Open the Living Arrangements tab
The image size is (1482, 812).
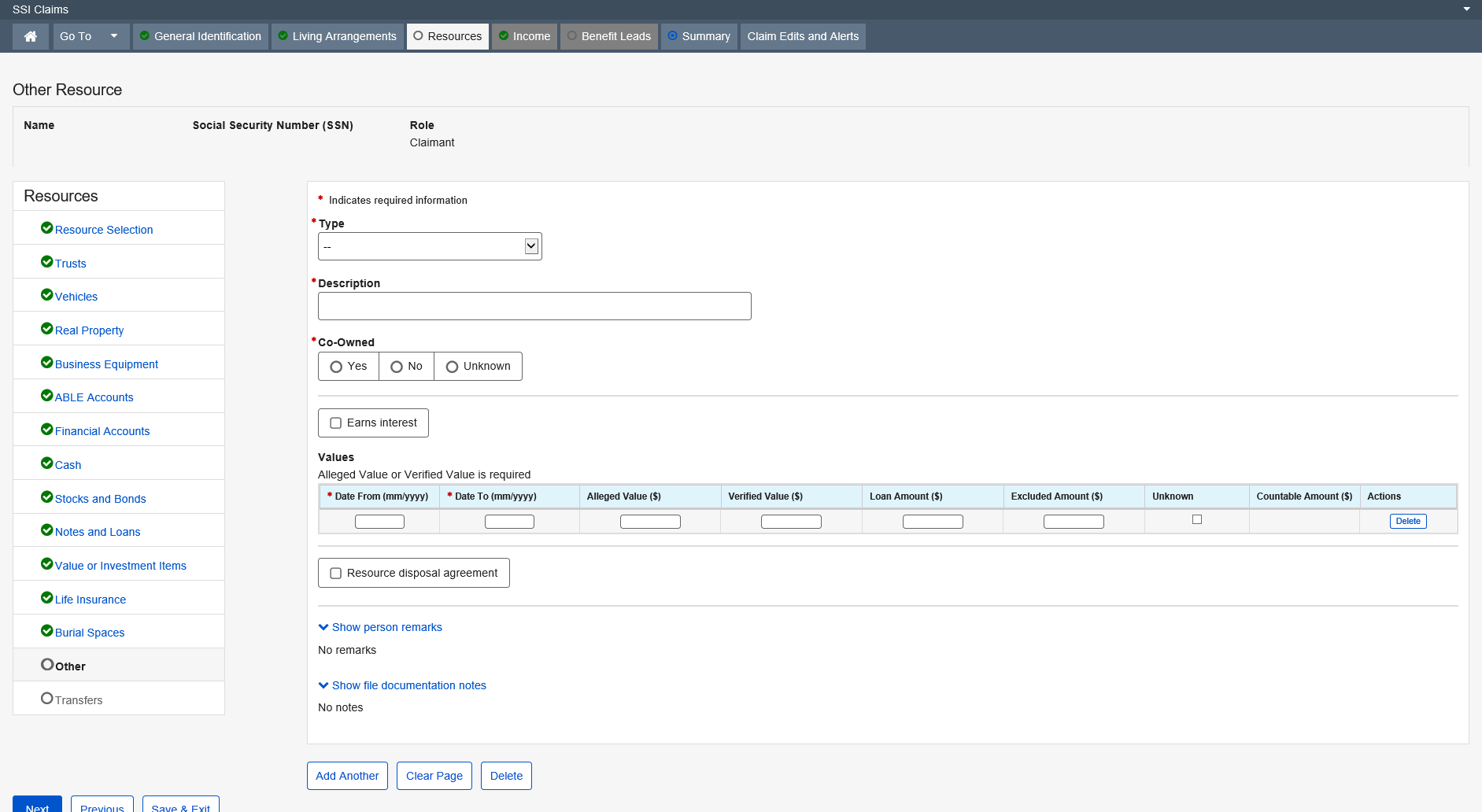[x=337, y=36]
